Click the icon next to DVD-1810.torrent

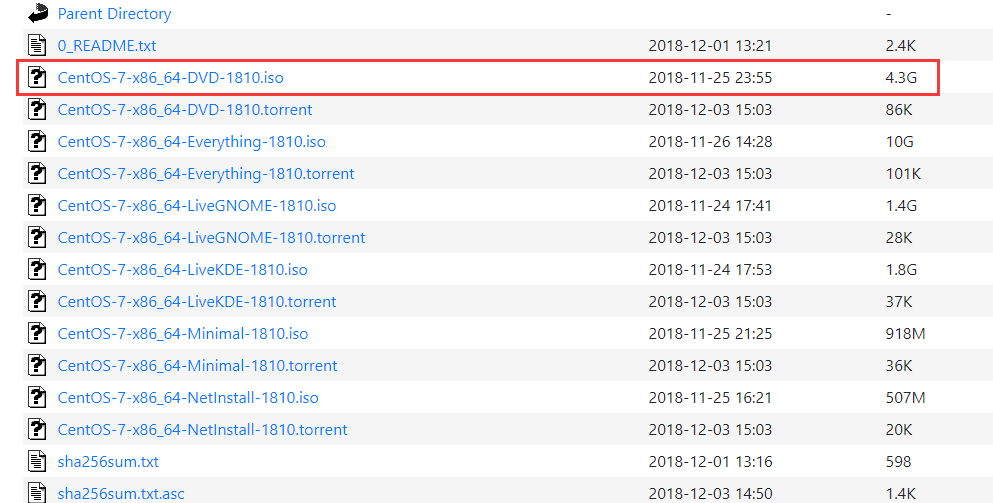pos(37,109)
